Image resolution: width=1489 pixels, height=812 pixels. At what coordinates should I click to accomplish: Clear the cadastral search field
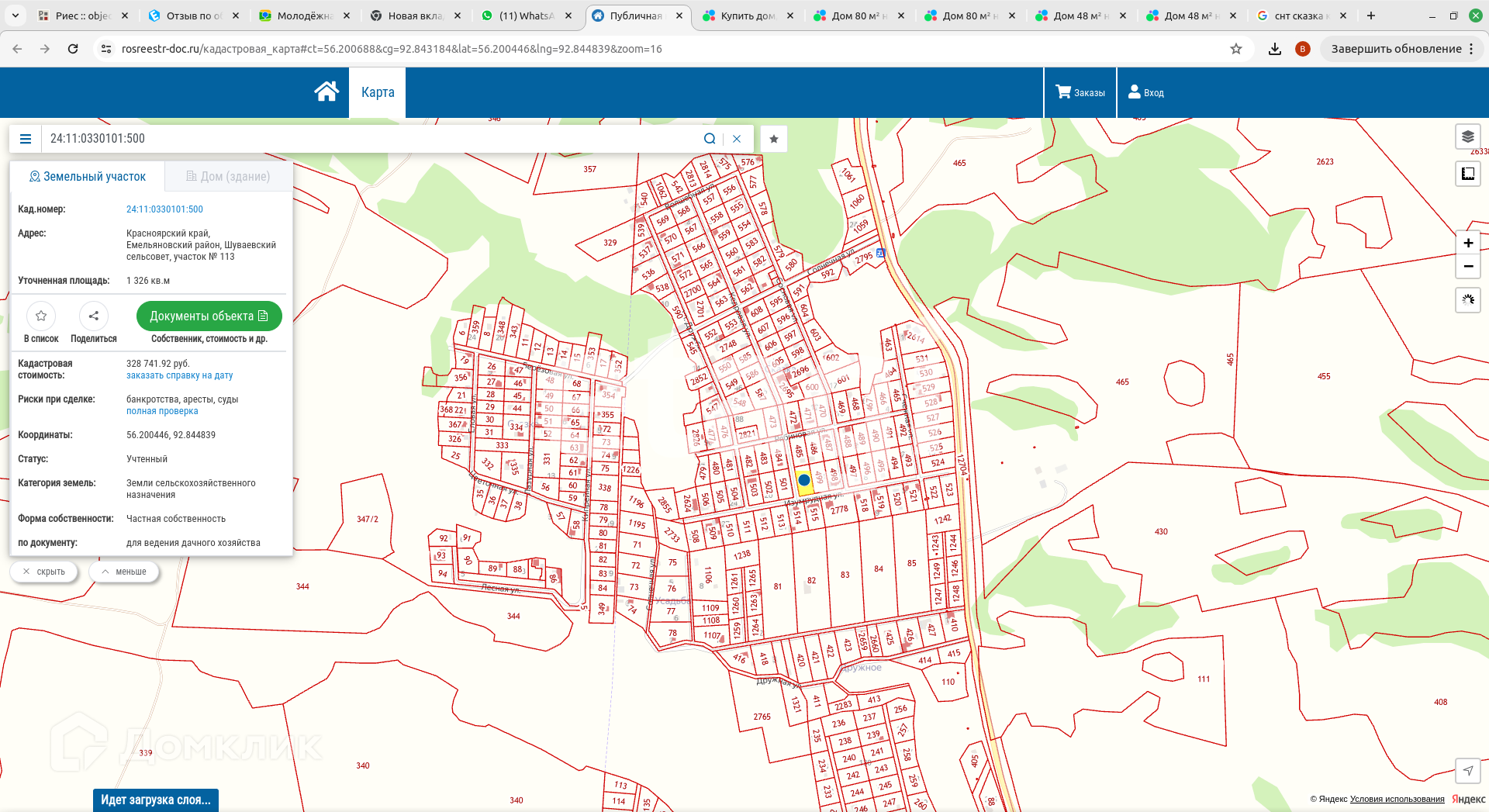tap(737, 139)
